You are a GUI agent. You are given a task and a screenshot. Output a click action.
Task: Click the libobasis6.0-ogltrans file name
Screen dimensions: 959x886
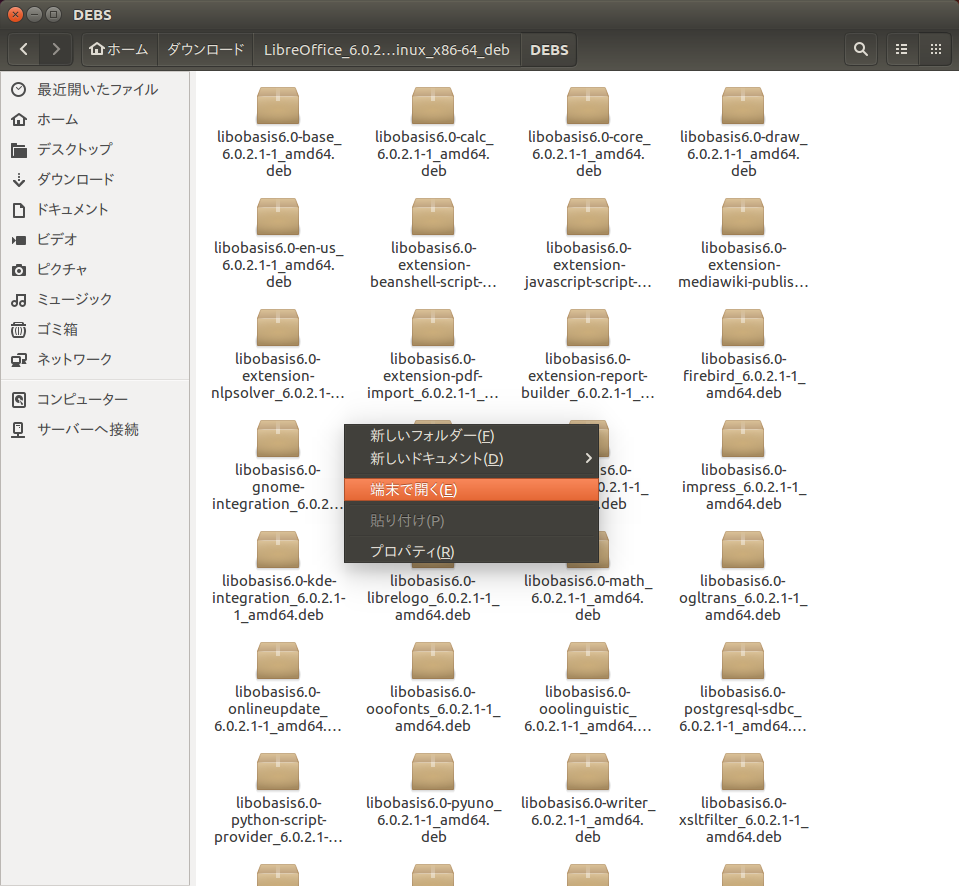coord(743,597)
